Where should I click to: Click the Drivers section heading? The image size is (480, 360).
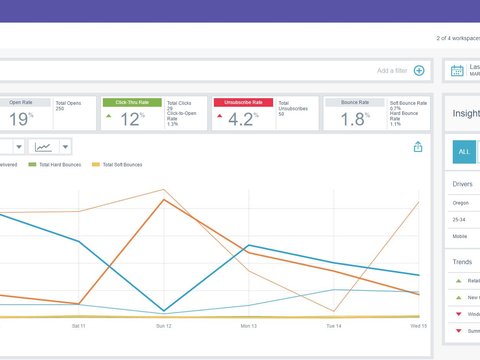click(462, 184)
